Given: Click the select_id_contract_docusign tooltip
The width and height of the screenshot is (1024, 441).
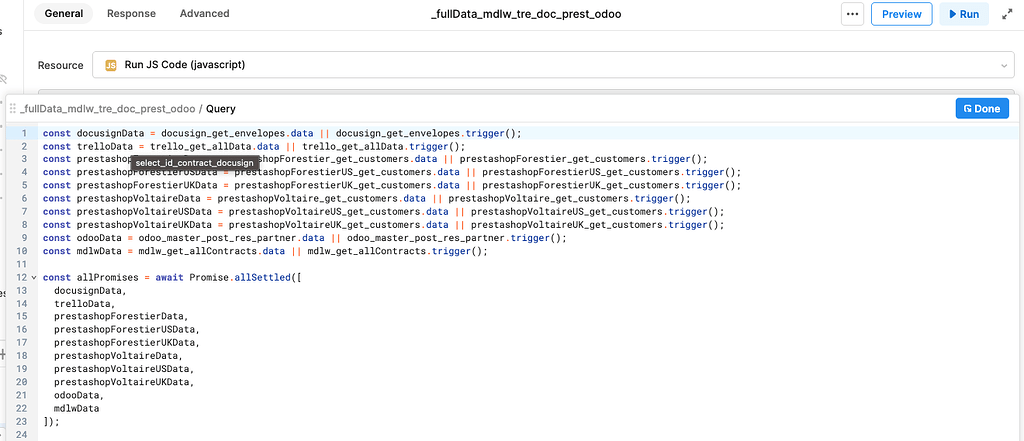Looking at the screenshot, I should (x=194, y=163).
